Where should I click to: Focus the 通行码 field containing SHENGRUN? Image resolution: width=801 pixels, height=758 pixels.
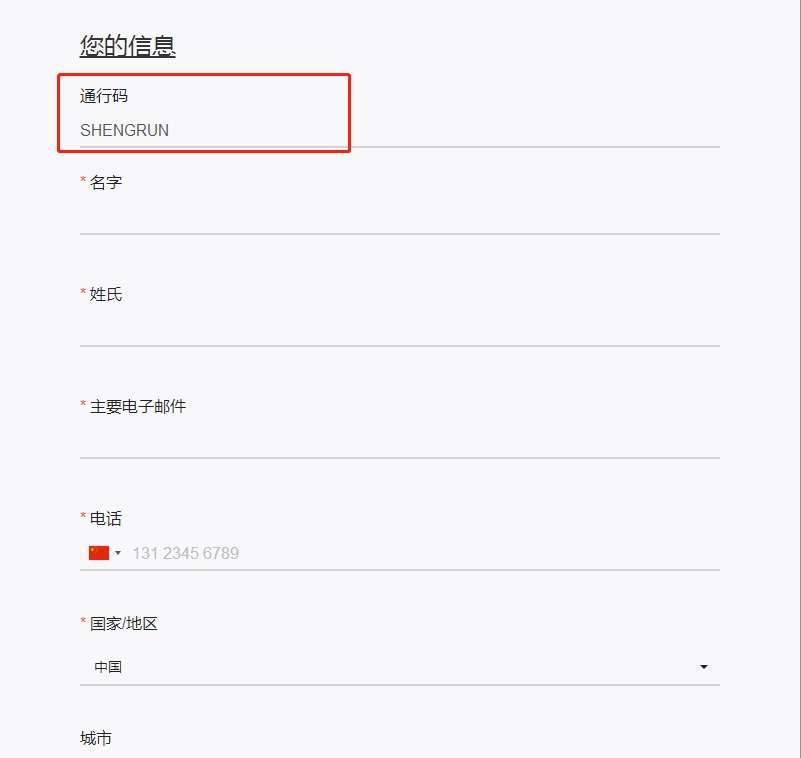[399, 131]
